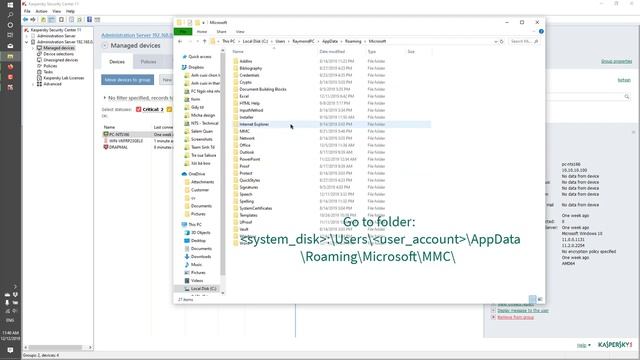Open address bar history dropdown in Explorer
This screenshot has width=640, height=360.
496,41
